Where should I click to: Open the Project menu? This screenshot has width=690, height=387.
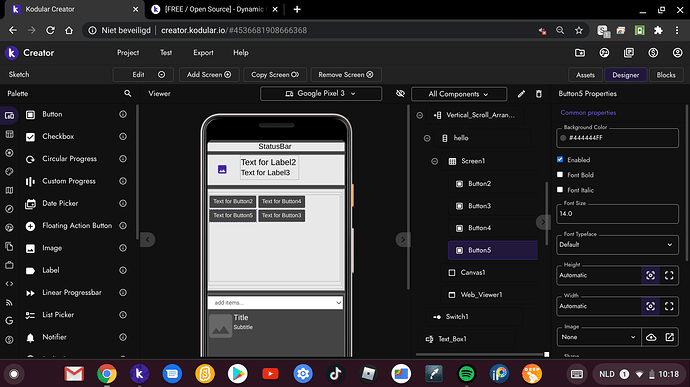(128, 53)
